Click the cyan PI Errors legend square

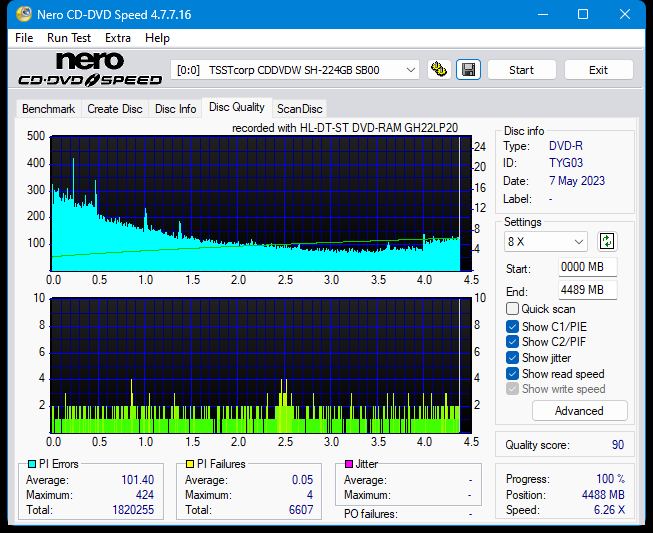pos(32,465)
